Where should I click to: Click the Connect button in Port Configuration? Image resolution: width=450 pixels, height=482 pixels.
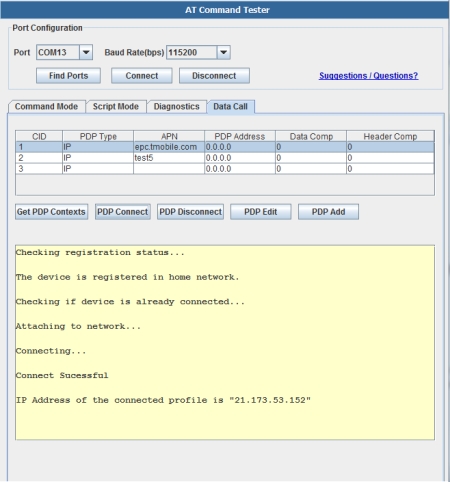coord(142,76)
